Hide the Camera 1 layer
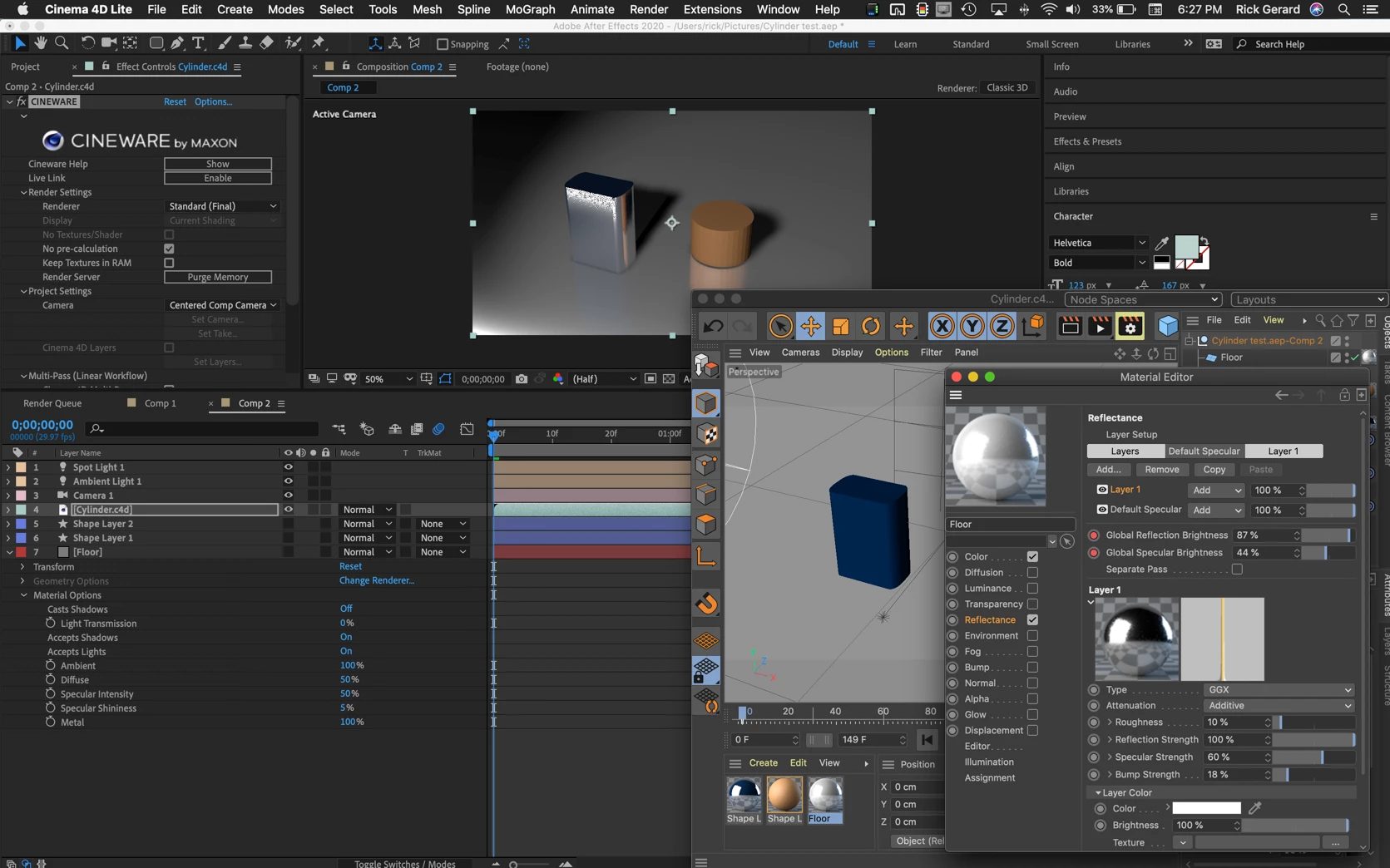1390x868 pixels. [x=289, y=496]
